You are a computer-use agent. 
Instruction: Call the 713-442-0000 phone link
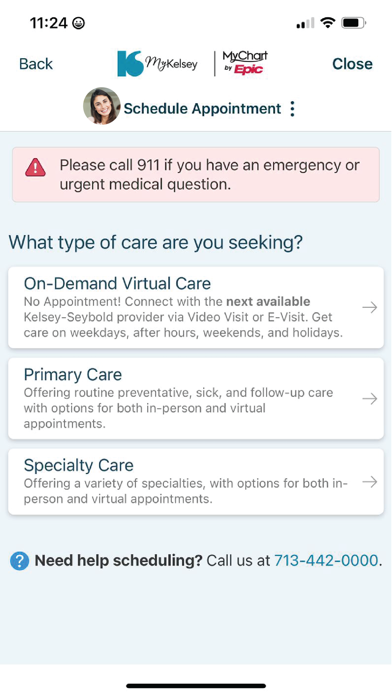pyautogui.click(x=326, y=561)
